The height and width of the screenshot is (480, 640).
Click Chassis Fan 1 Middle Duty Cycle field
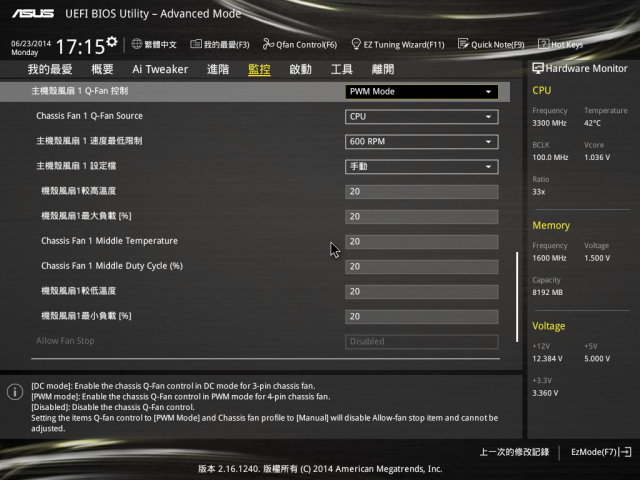[x=422, y=267]
